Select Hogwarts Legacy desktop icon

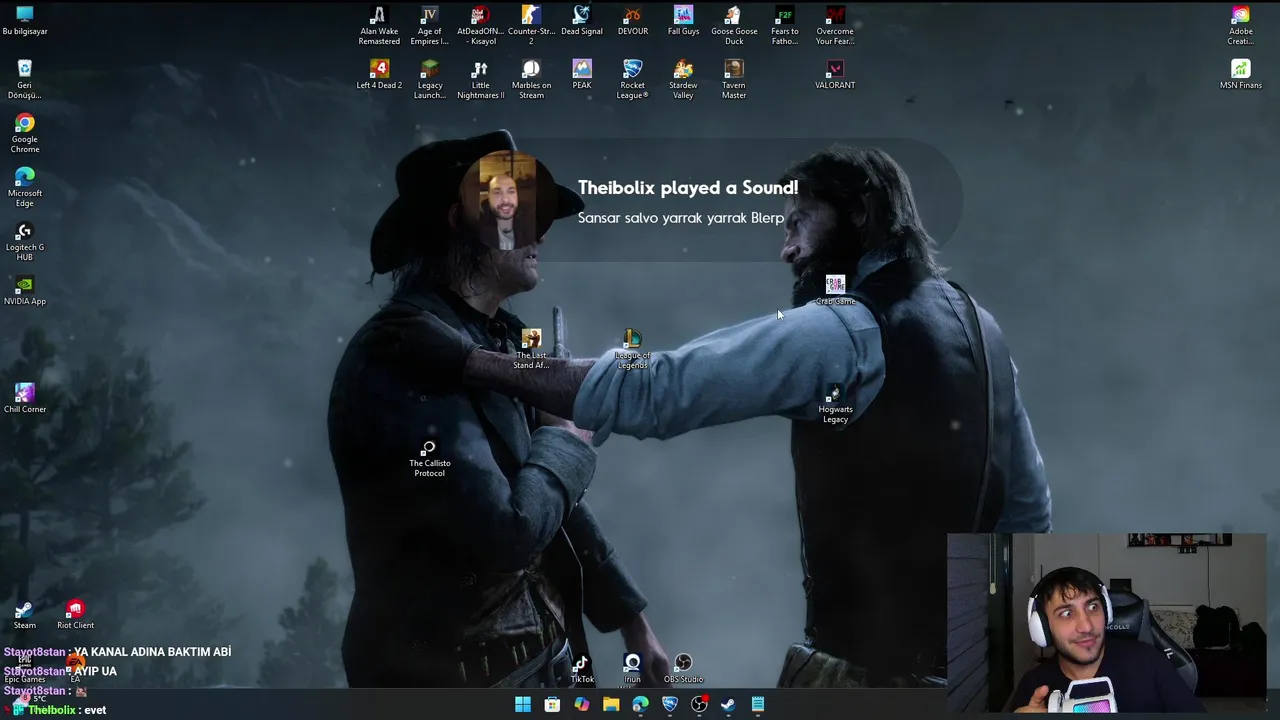click(x=835, y=404)
